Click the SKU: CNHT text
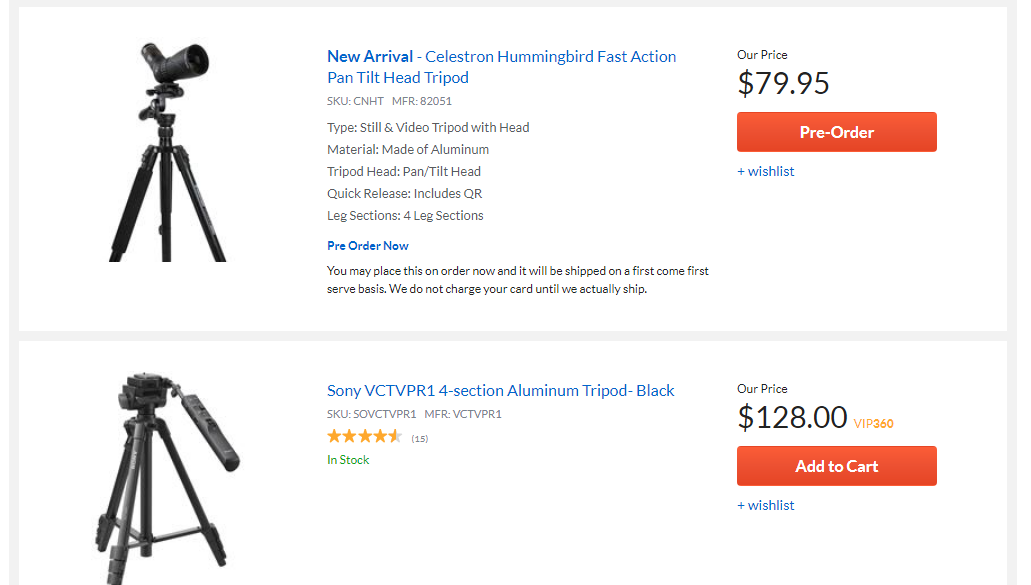1031x585 pixels. [354, 101]
